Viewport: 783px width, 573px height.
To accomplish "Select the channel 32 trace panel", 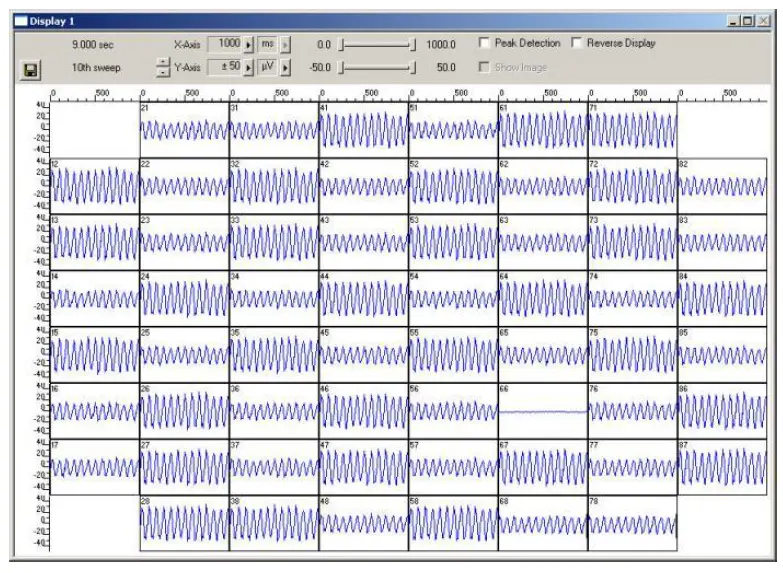I will 274,186.
